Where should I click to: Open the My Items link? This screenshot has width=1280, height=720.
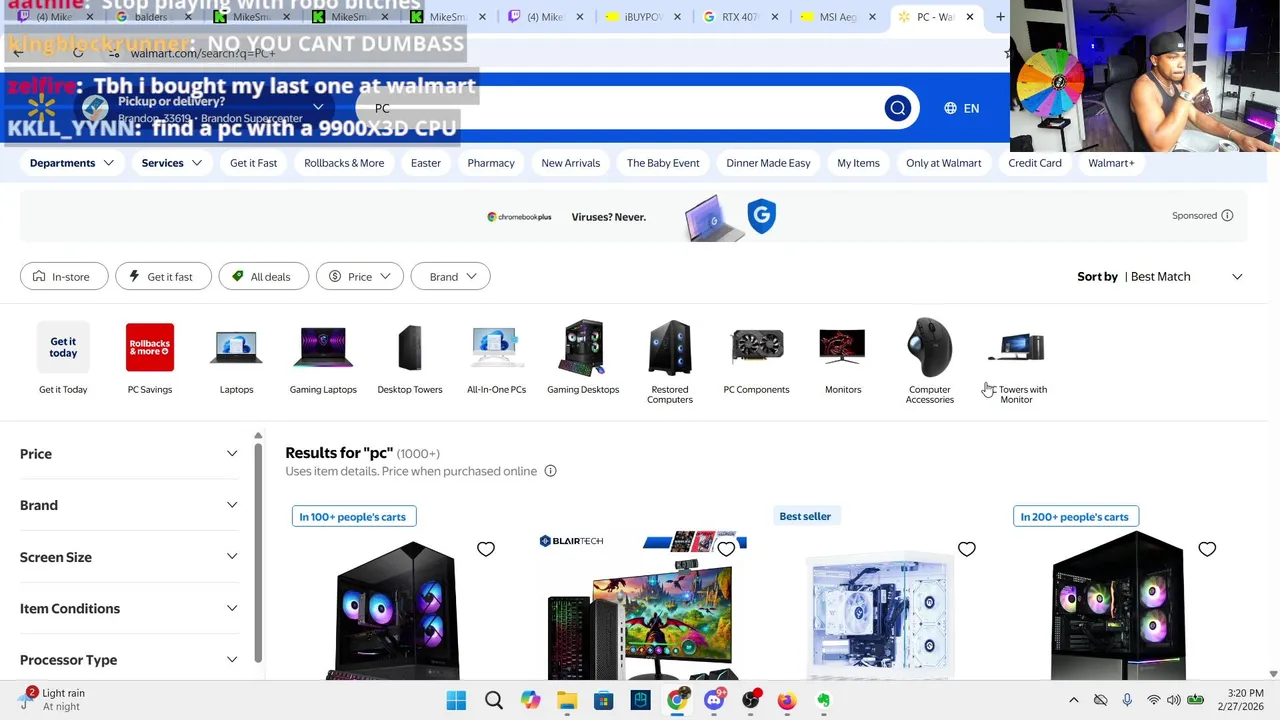pos(858,163)
